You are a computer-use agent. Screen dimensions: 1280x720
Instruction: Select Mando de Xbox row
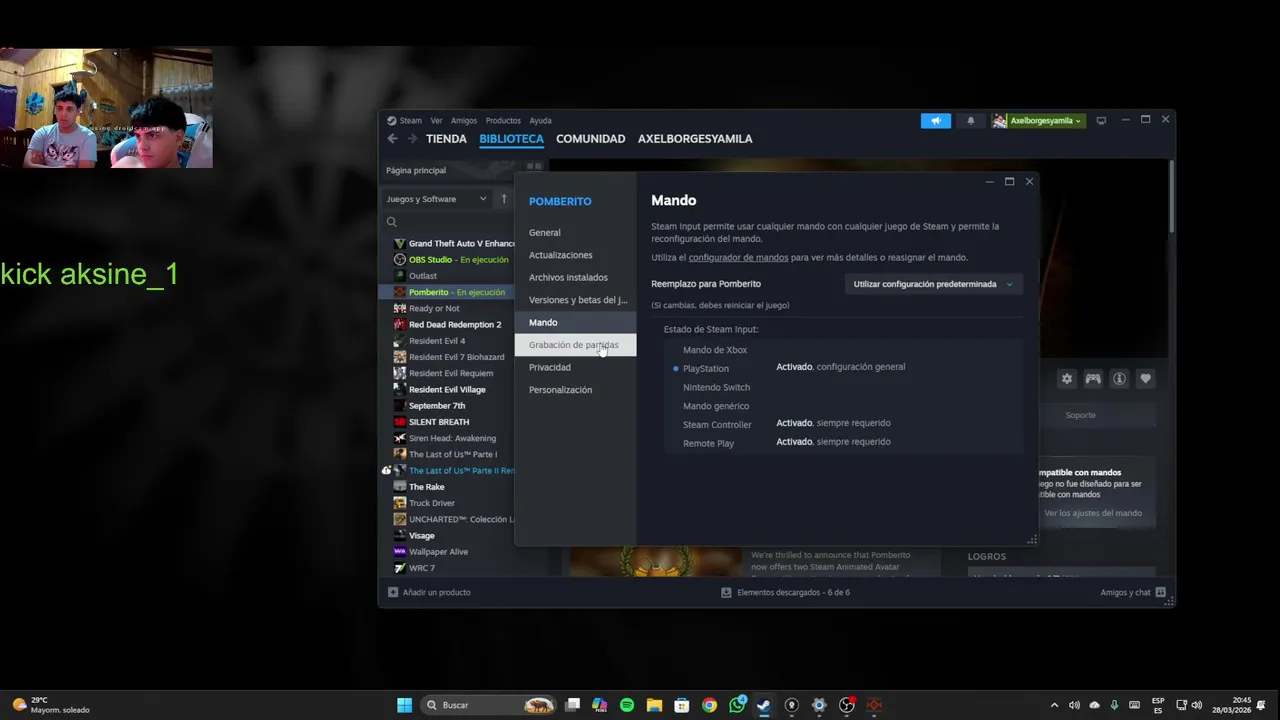coord(715,350)
